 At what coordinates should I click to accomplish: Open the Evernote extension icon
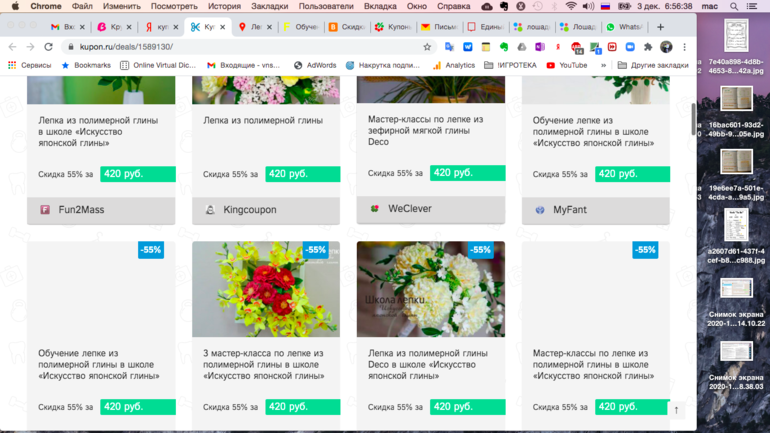(503, 47)
